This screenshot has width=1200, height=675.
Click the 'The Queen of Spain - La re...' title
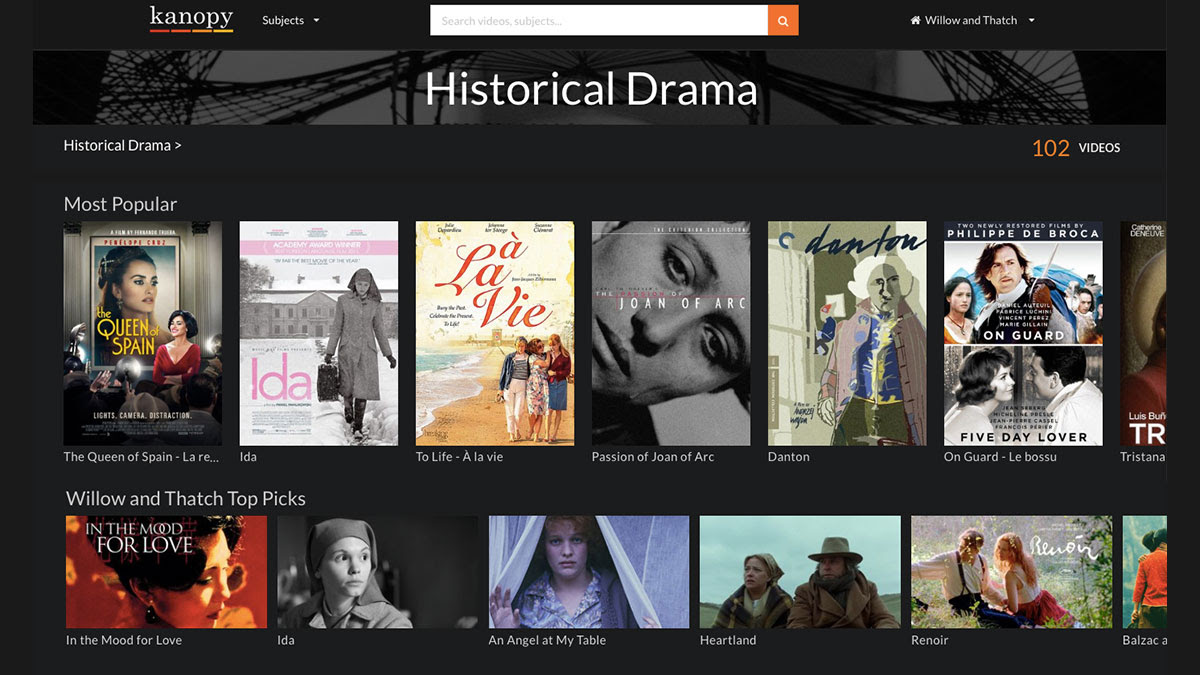tap(141, 457)
